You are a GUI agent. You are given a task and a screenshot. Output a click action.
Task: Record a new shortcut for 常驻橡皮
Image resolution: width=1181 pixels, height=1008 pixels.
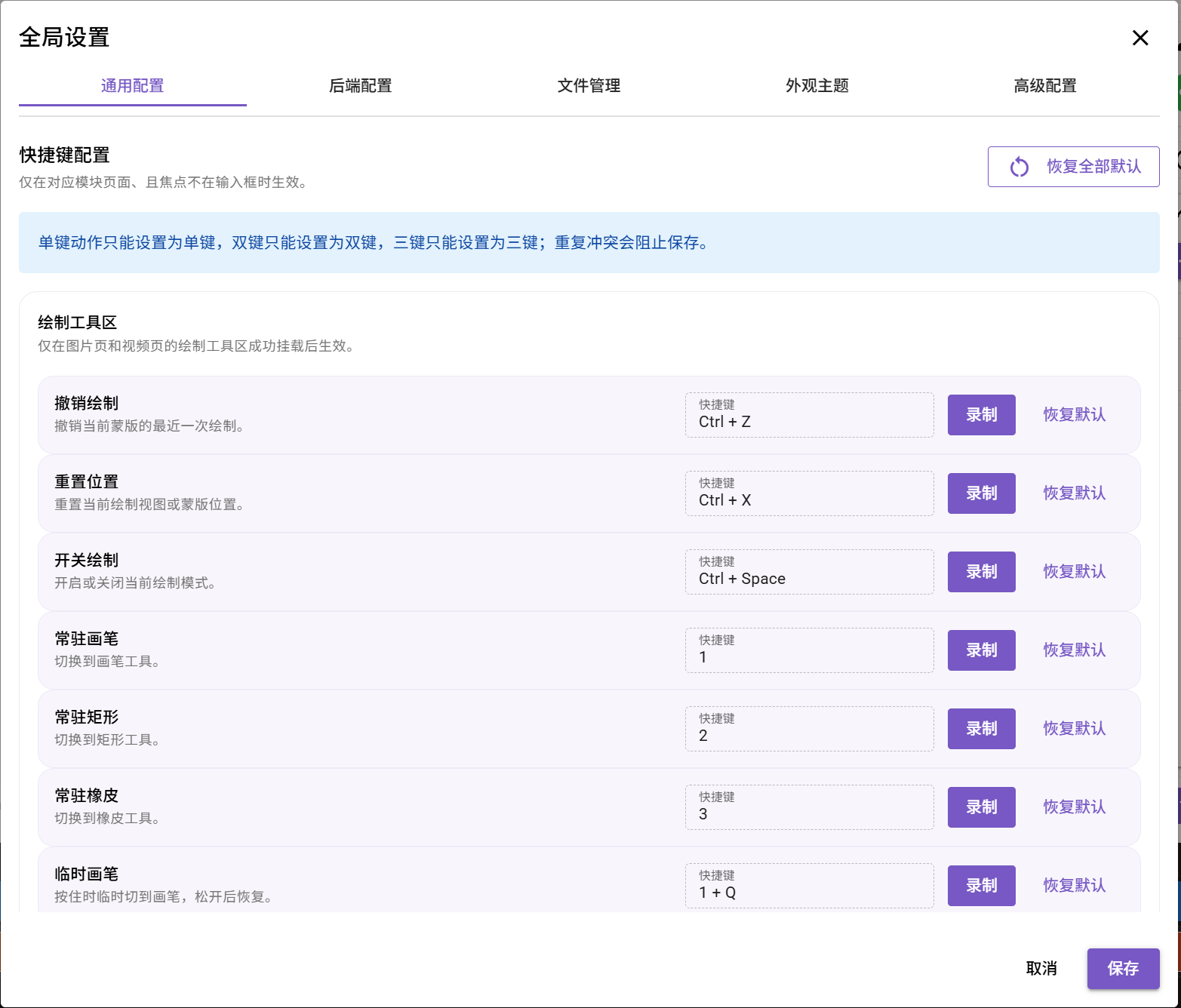[981, 807]
